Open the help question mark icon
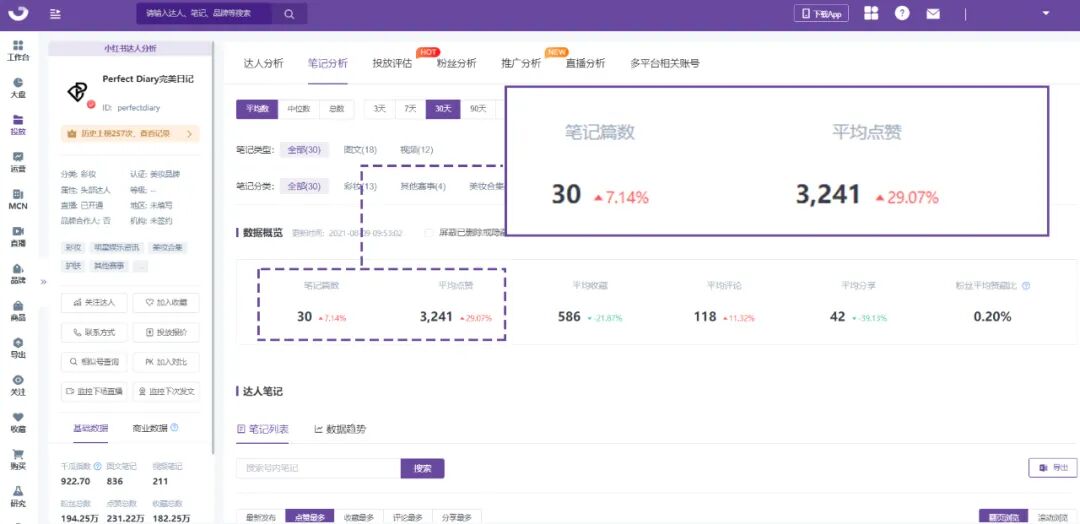Image resolution: width=1080 pixels, height=524 pixels. click(x=902, y=14)
